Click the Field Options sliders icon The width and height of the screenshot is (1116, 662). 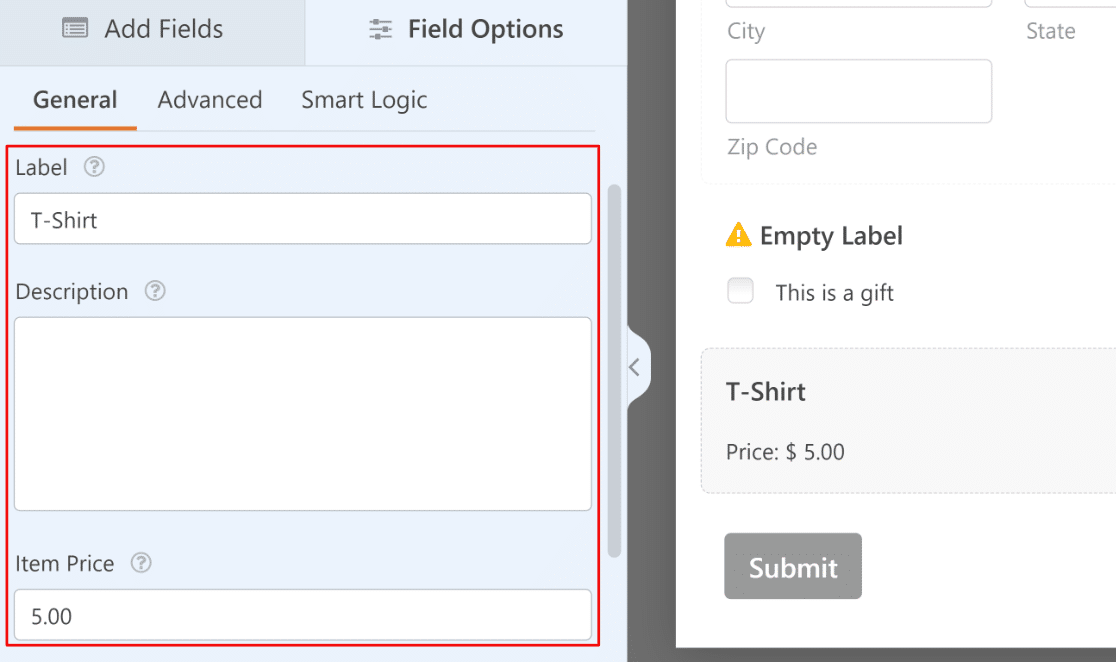click(x=380, y=29)
